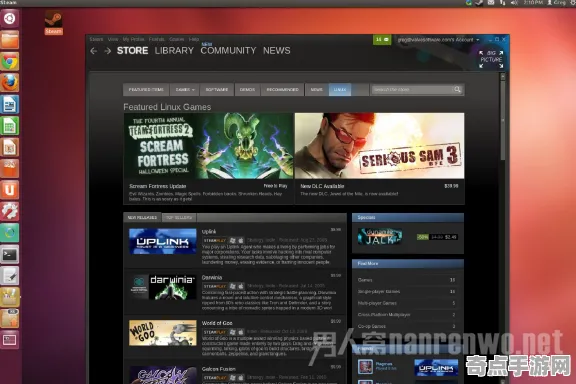The height and width of the screenshot is (384, 576).
Task: Open the account dropdown menu
Action: point(438,40)
